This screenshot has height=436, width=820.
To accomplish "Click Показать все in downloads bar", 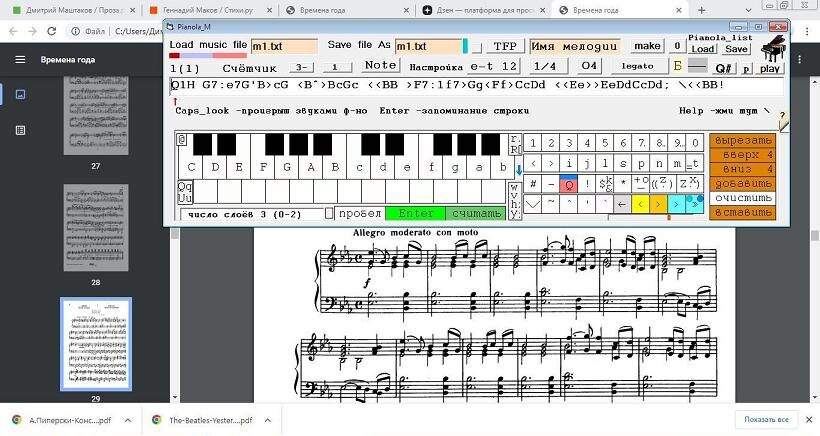I will [x=766, y=420].
